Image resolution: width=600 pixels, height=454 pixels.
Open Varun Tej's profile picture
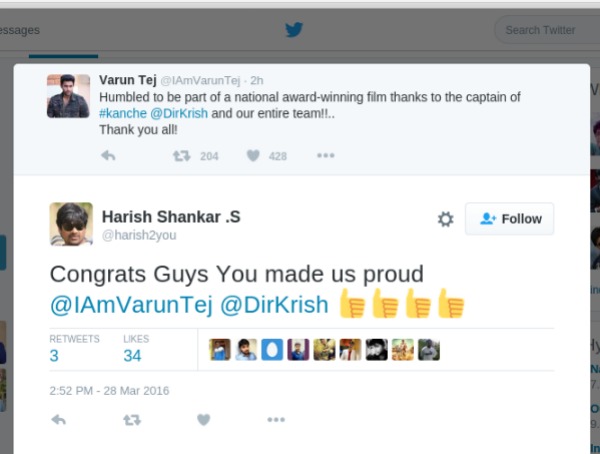[68, 96]
